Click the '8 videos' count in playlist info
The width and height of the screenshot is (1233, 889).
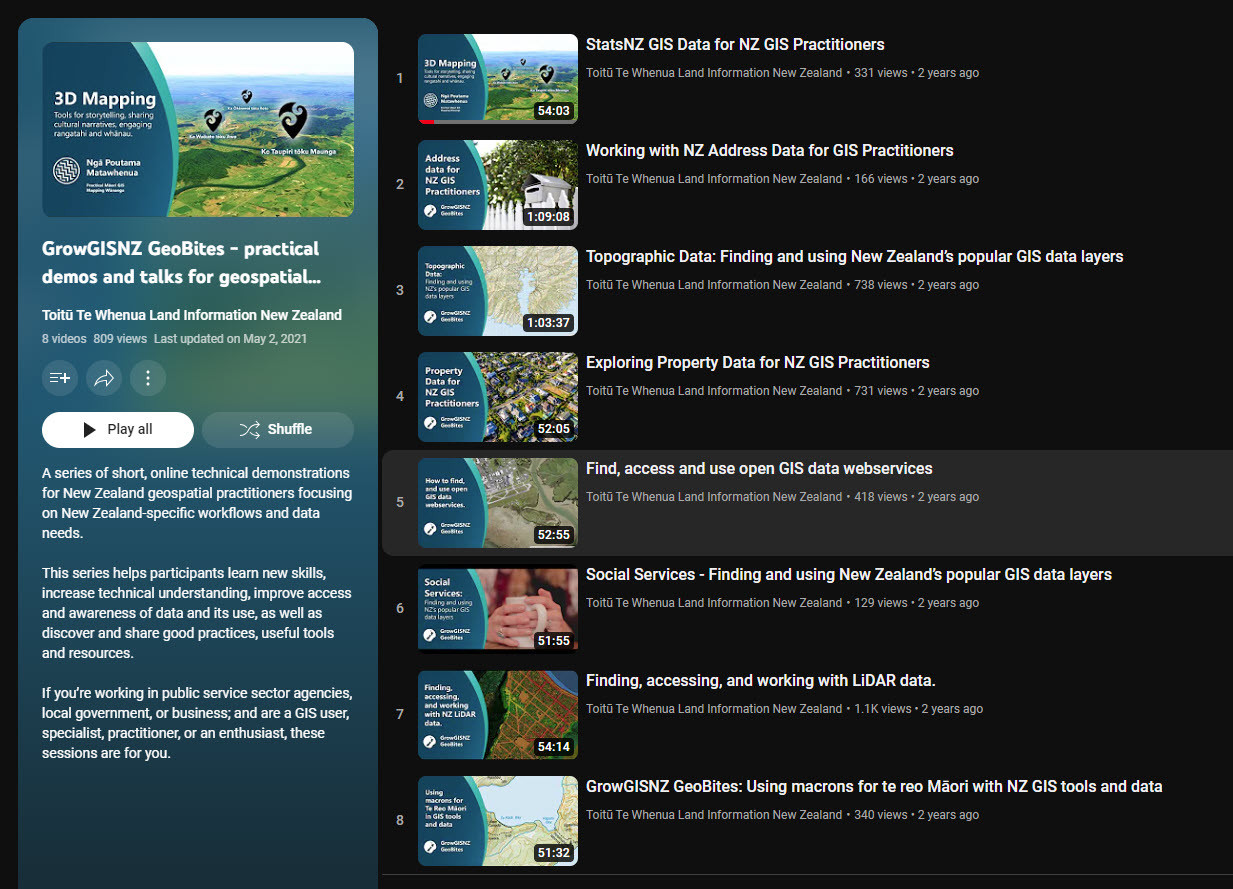pyautogui.click(x=64, y=339)
